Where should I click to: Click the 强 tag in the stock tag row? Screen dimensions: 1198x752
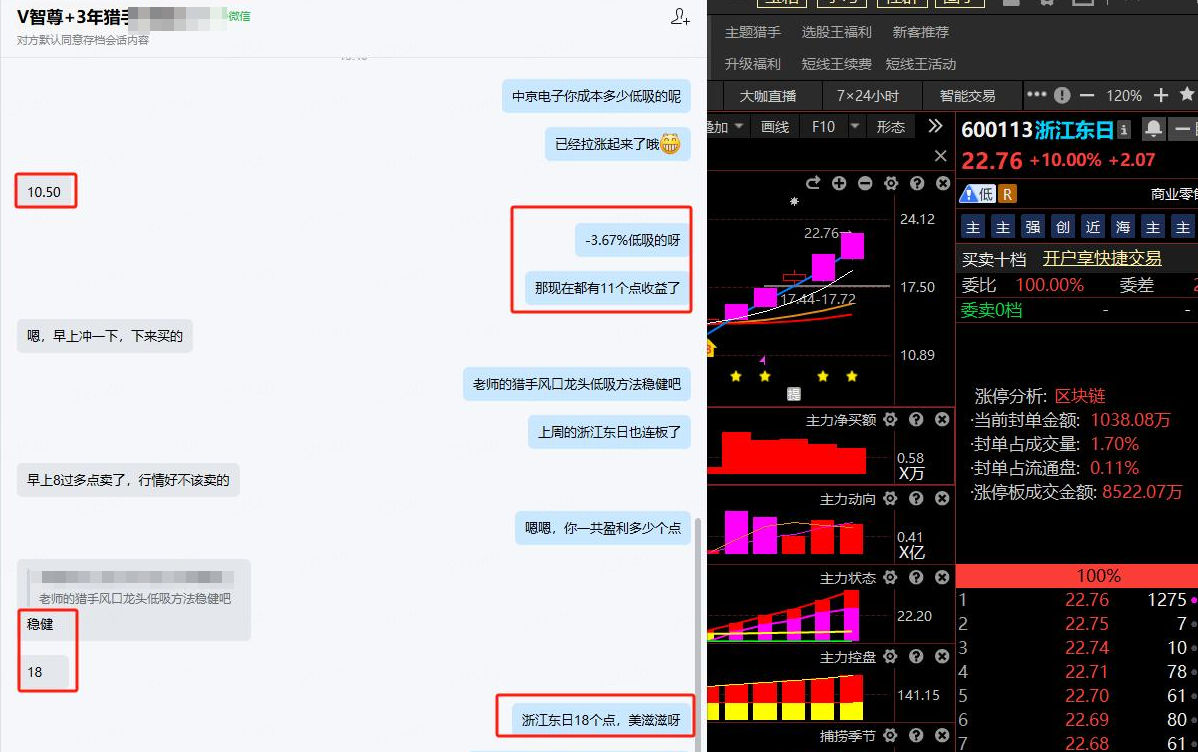coord(1033,227)
